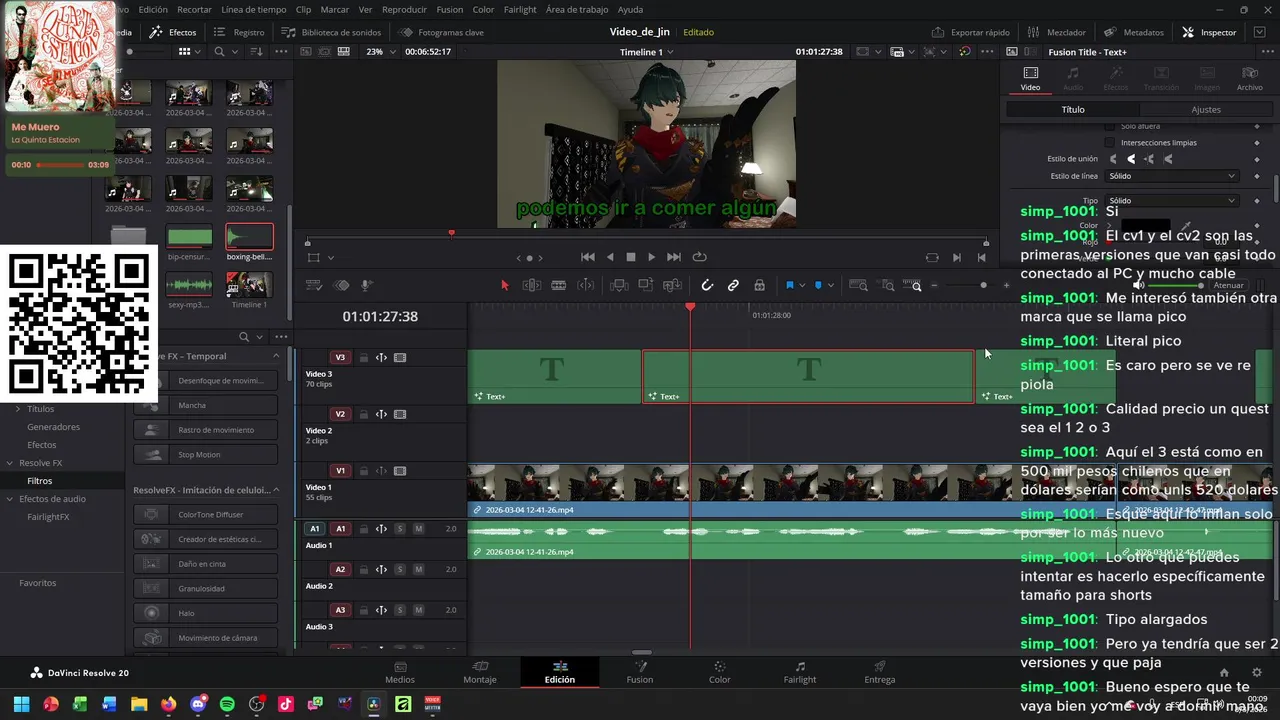Move the timeline zoom slider
Screen dimensions: 1280x720
[x=983, y=286]
